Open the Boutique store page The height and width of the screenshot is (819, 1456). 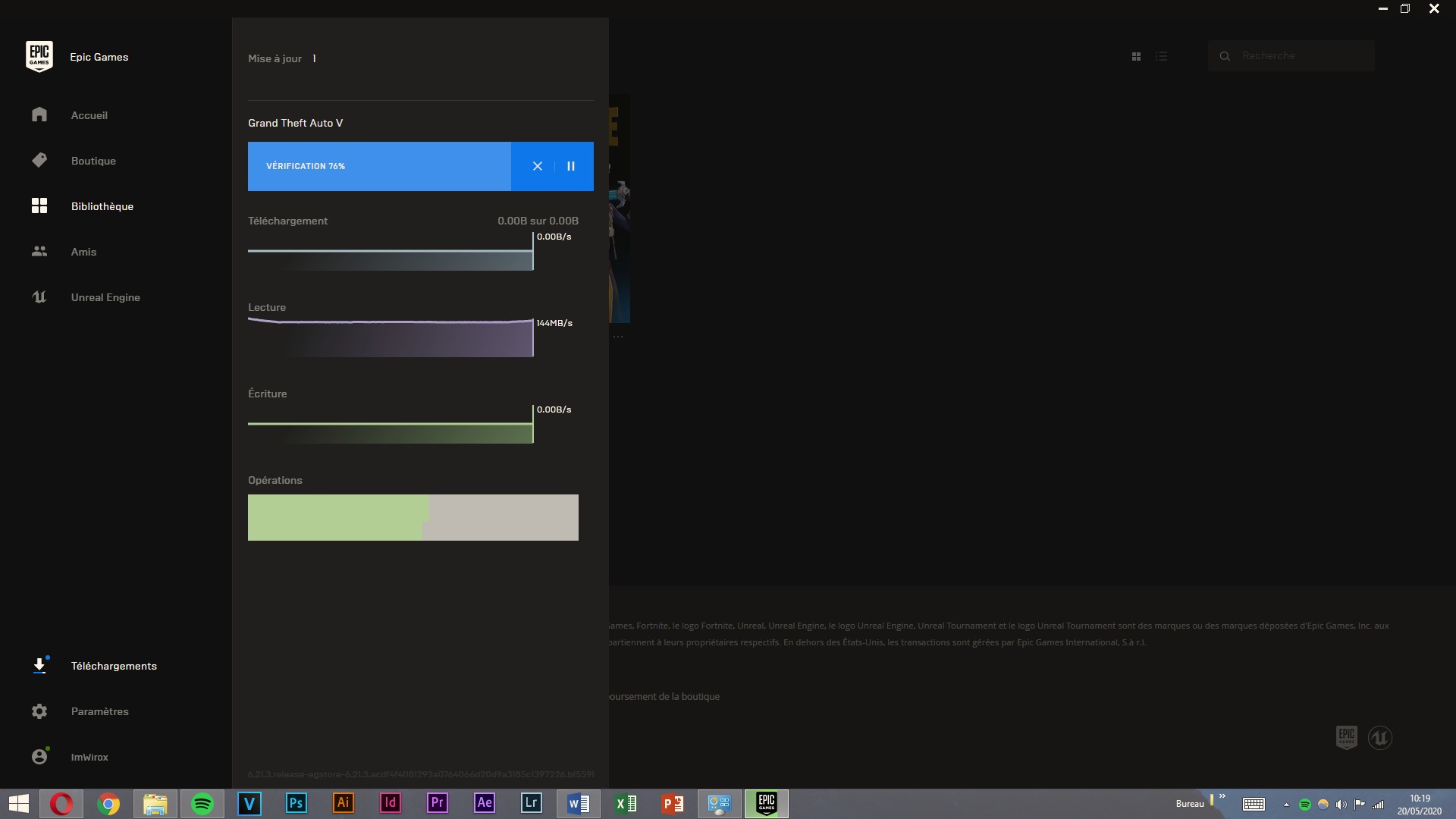tap(93, 161)
